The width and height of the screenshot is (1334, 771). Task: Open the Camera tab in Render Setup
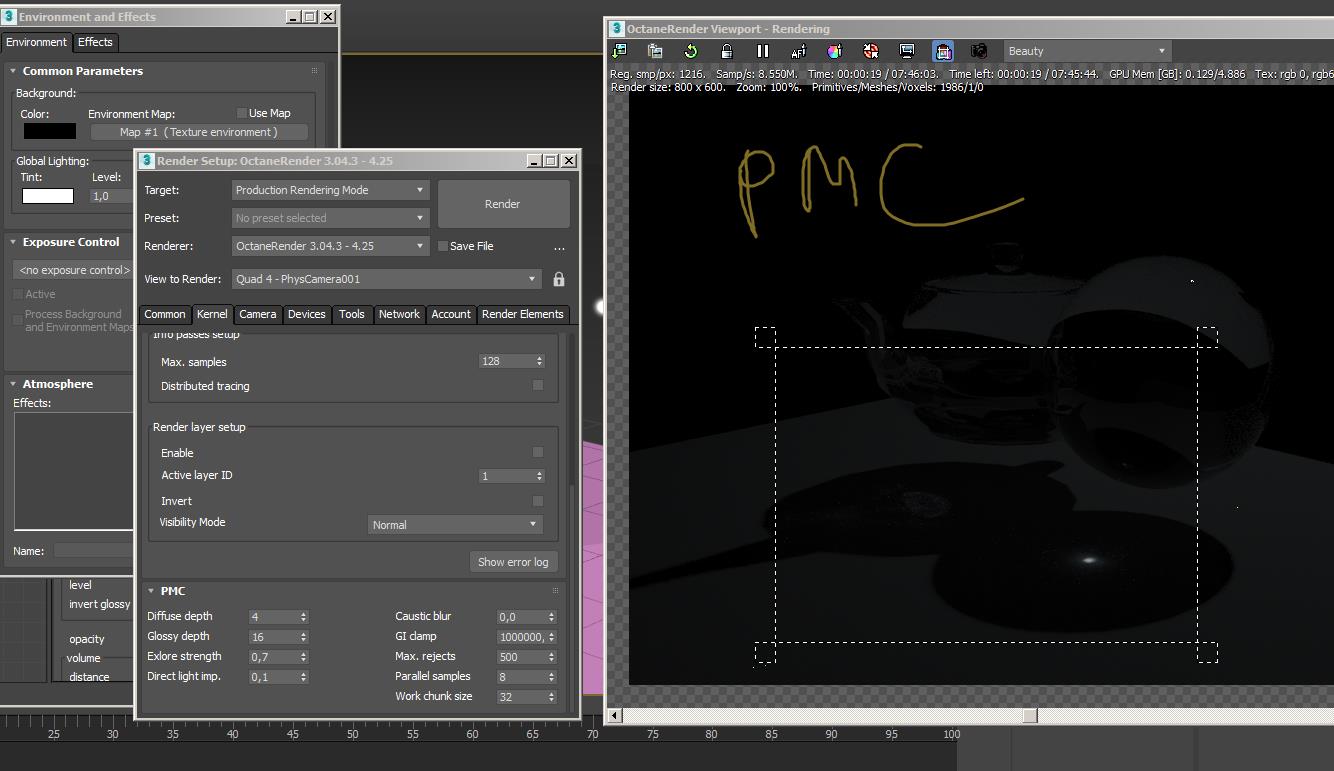click(x=257, y=314)
